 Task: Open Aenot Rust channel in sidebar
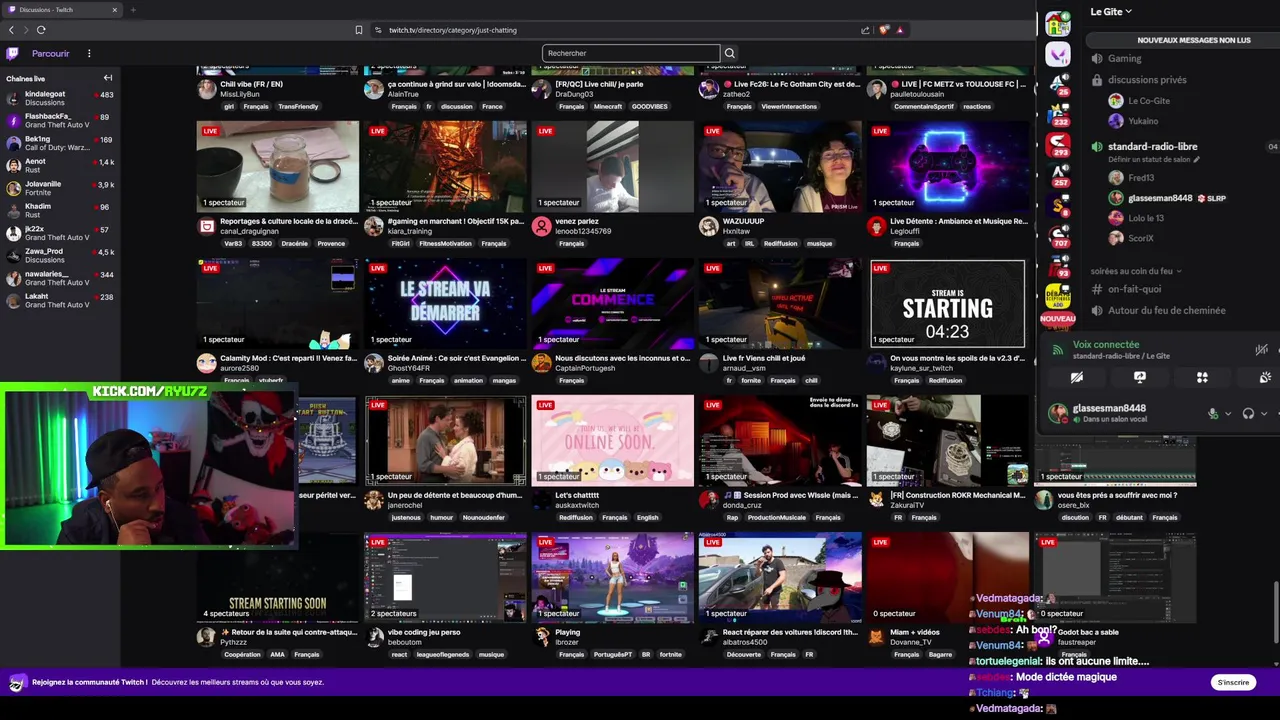tap(60, 165)
